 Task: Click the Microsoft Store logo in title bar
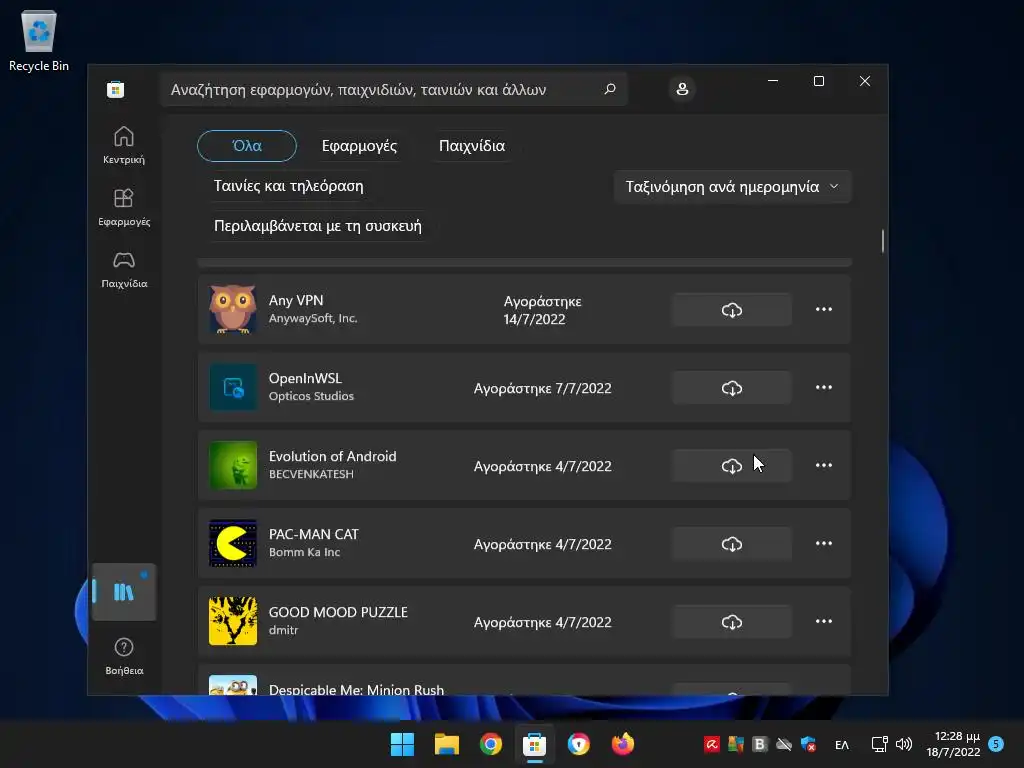coord(116,89)
